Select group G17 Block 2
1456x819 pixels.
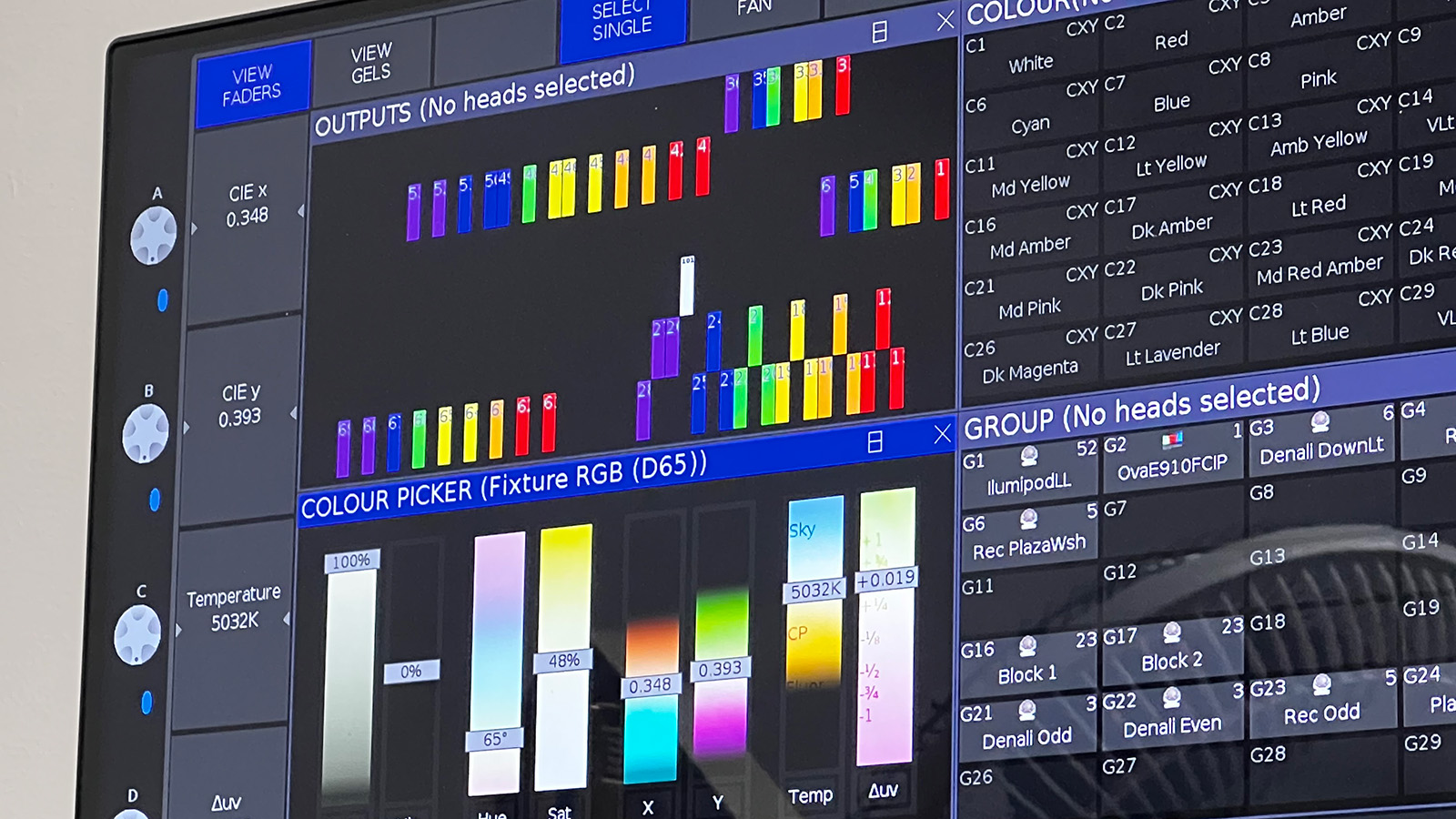pos(1172,649)
